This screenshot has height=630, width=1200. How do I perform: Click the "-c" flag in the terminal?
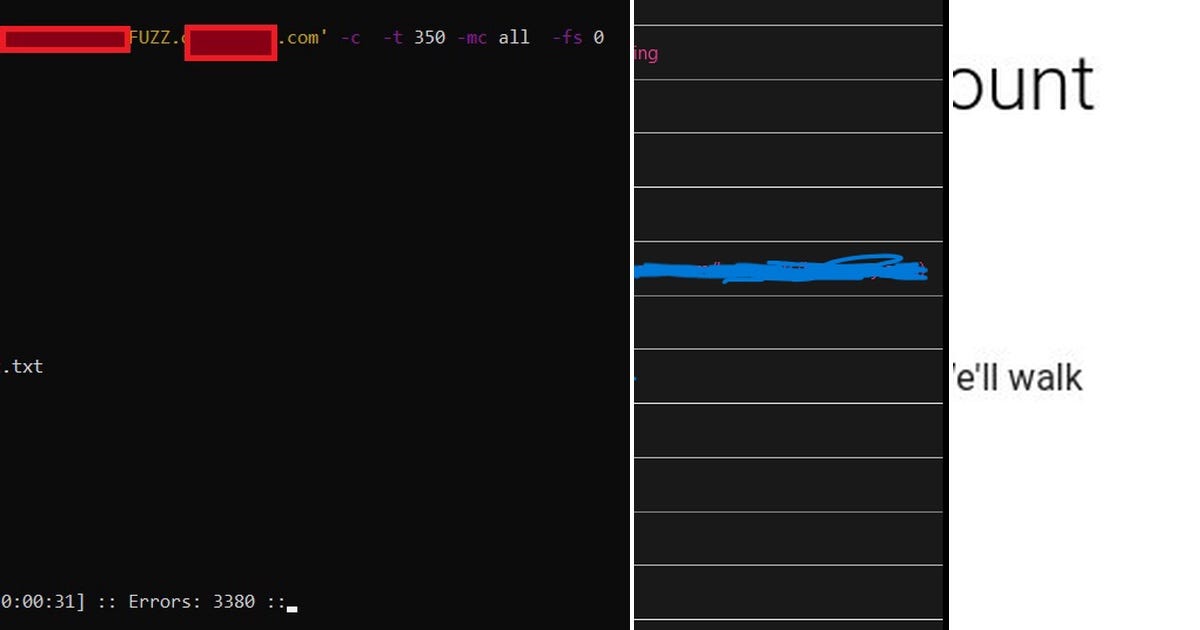tap(350, 38)
